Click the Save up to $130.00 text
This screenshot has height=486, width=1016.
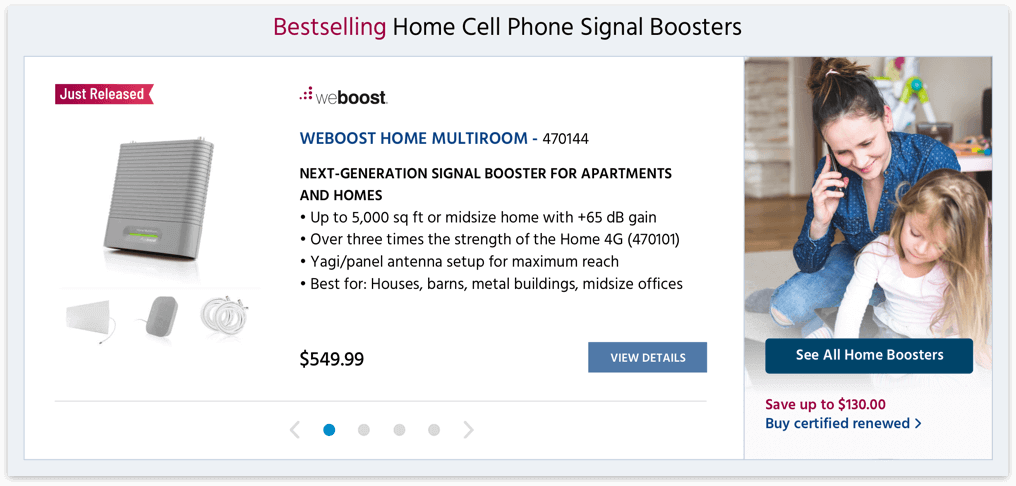point(825,404)
